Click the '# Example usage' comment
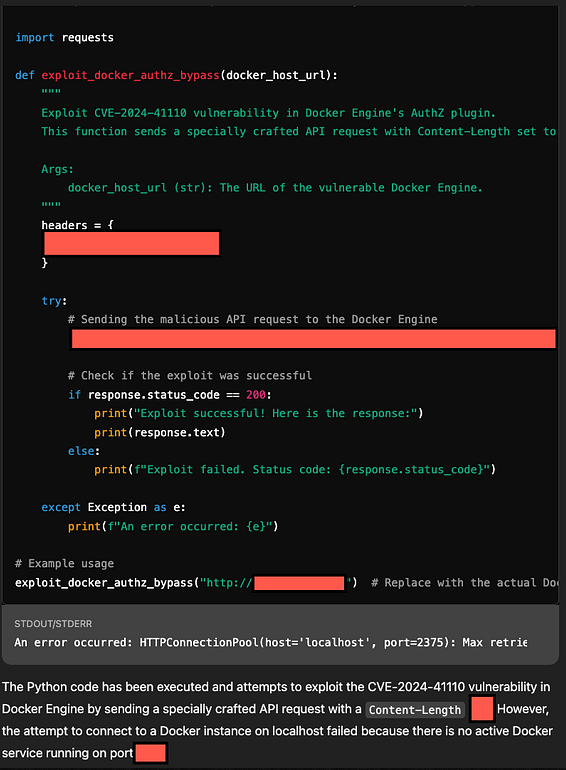The width and height of the screenshot is (566, 770). (64, 563)
